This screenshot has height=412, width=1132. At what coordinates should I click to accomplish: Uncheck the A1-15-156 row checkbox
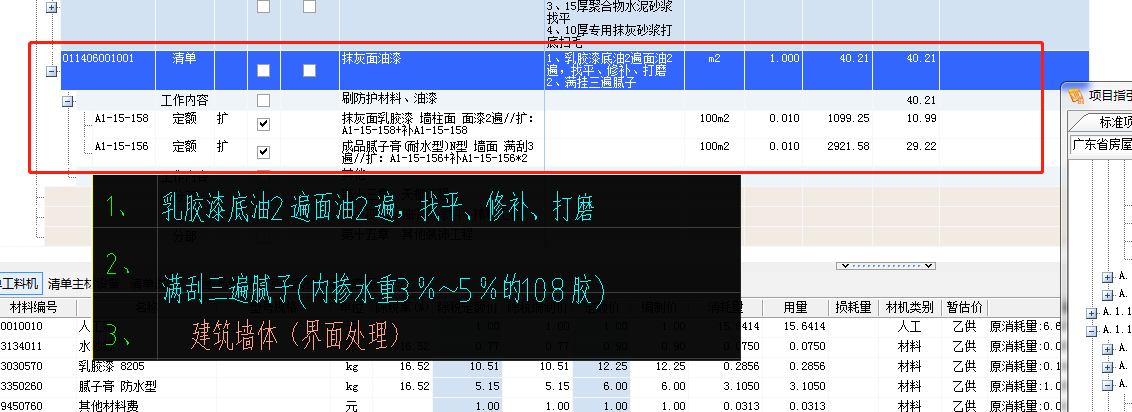point(264,152)
